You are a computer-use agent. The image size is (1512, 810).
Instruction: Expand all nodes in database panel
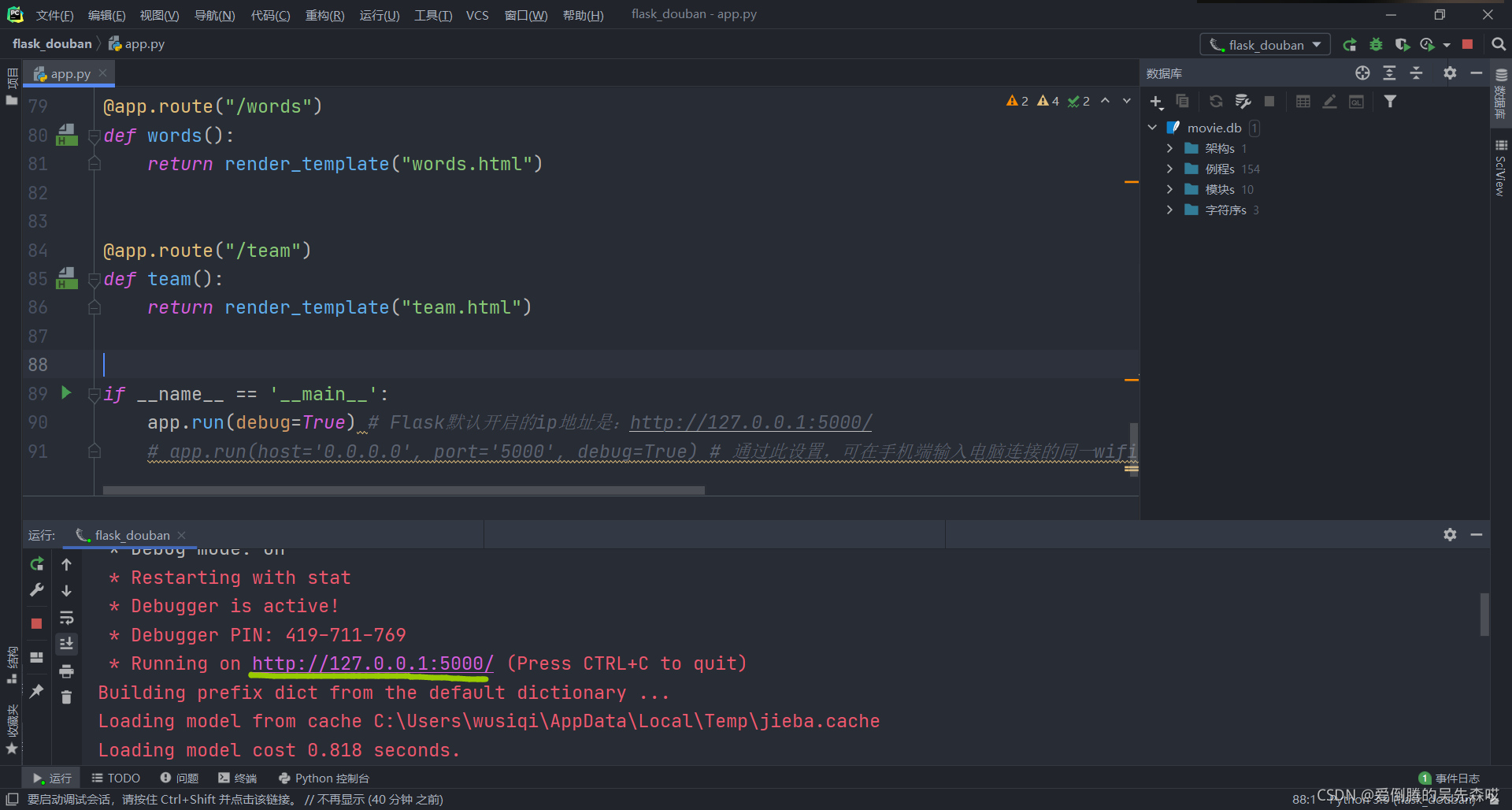tap(1389, 73)
